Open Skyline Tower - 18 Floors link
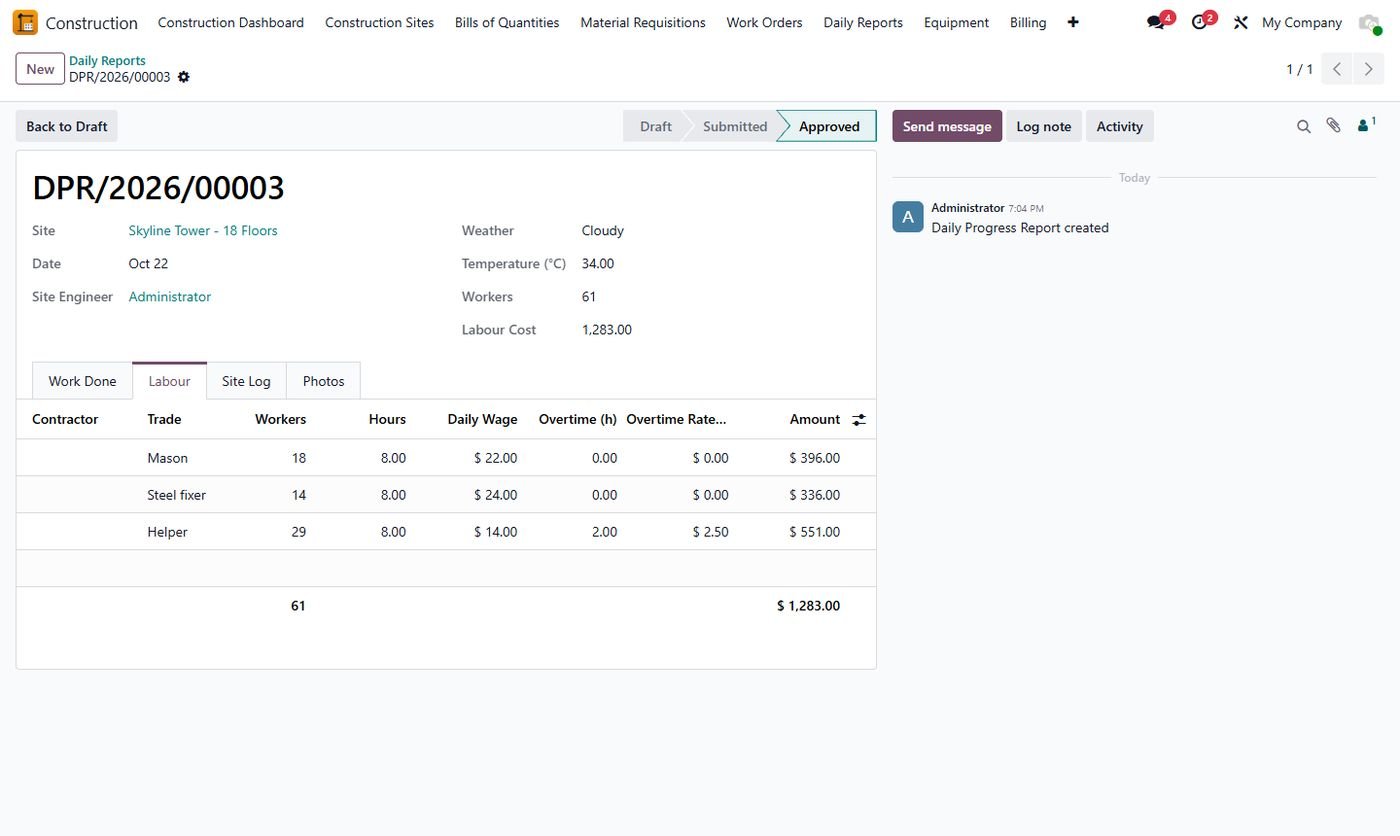 pyautogui.click(x=203, y=230)
